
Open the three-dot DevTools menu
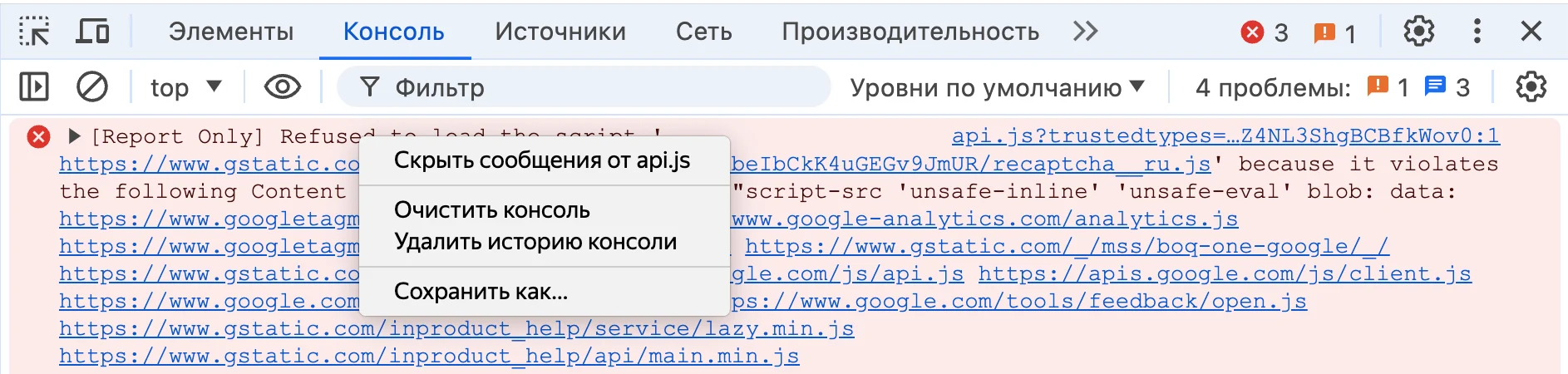1477,32
